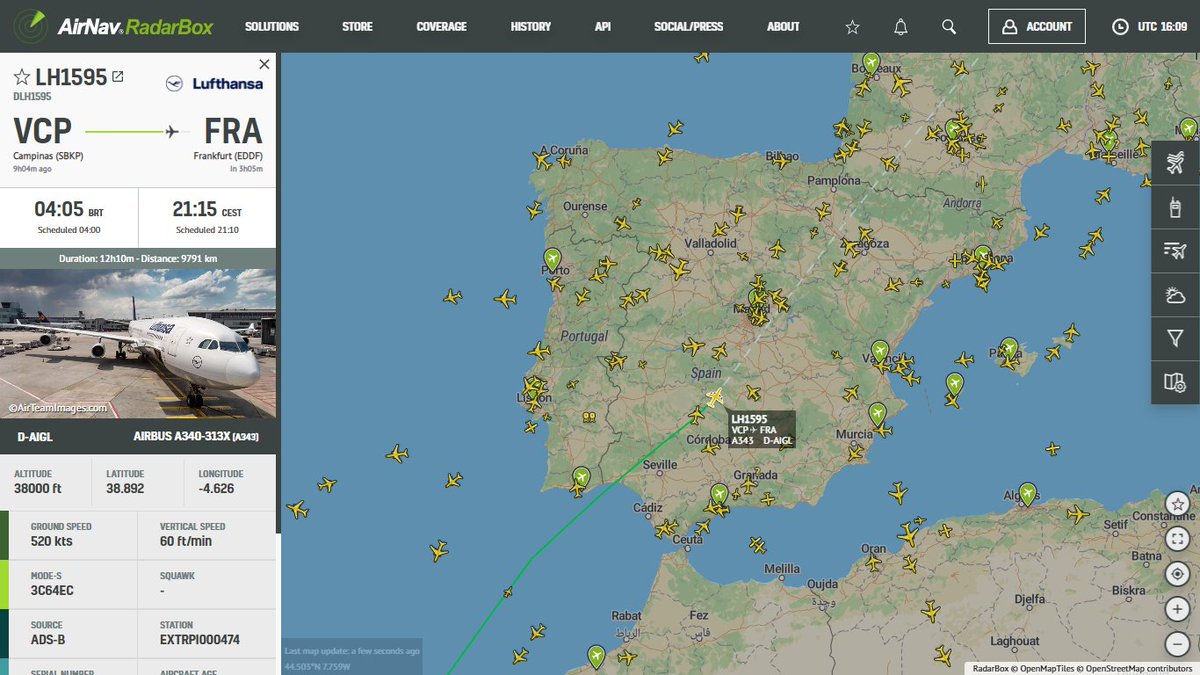
Task: Click the DLH1595 callsign text
Action: [32, 97]
